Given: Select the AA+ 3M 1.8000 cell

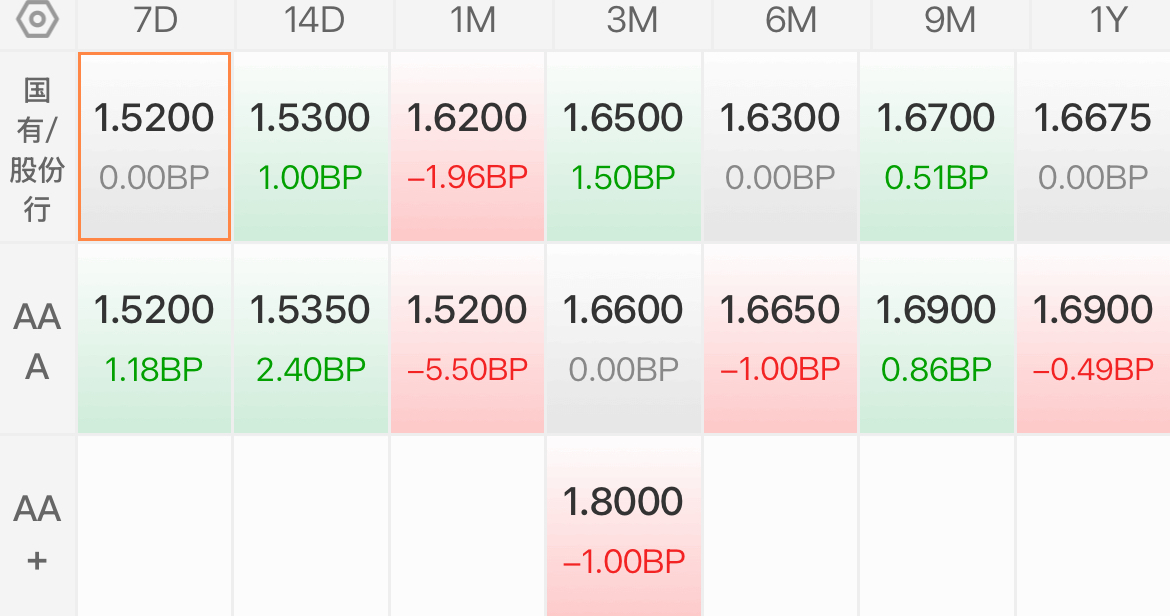Looking at the screenshot, I should pos(624,527).
